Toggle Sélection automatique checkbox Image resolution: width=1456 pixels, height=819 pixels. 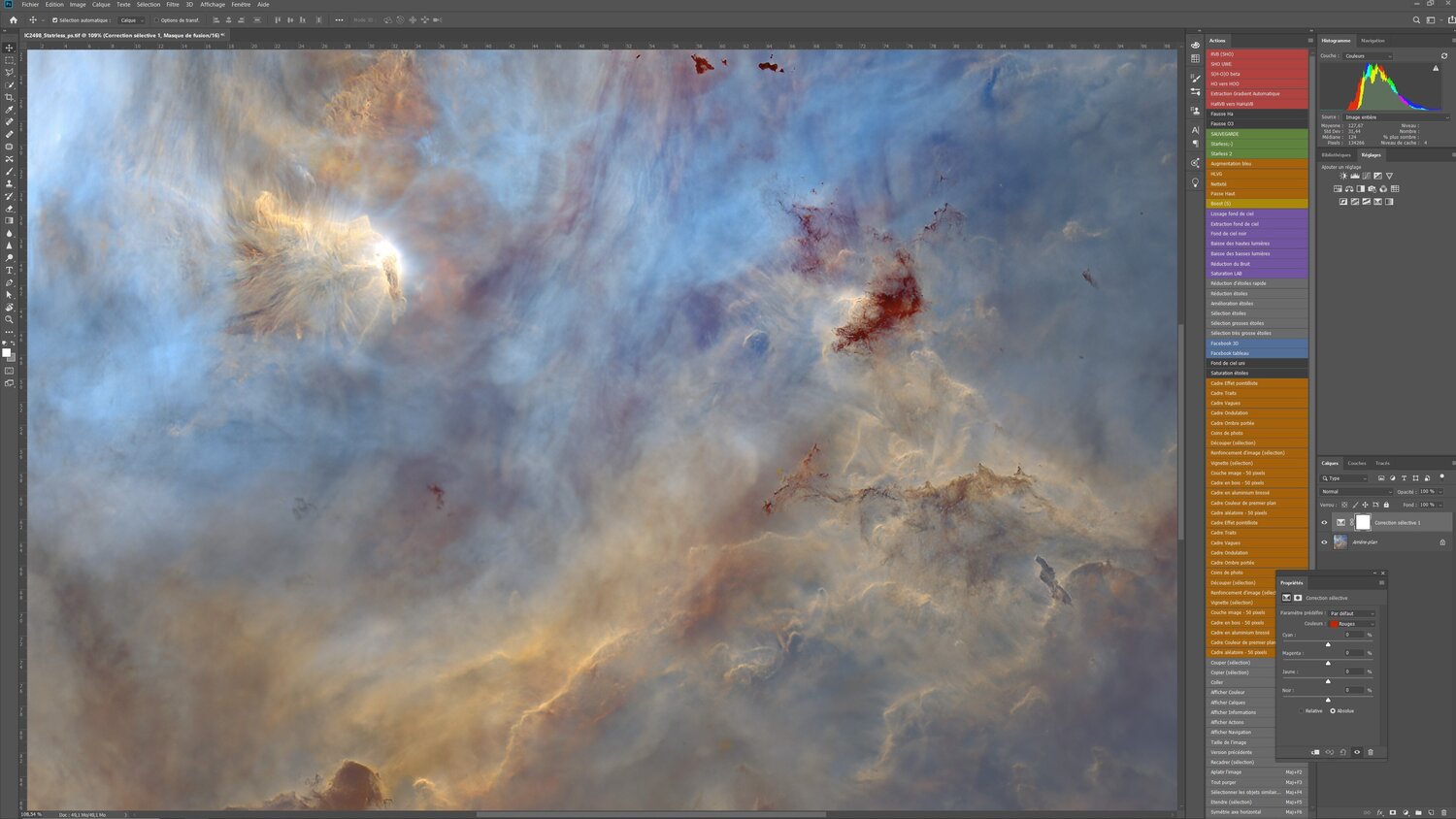pyautogui.click(x=54, y=19)
